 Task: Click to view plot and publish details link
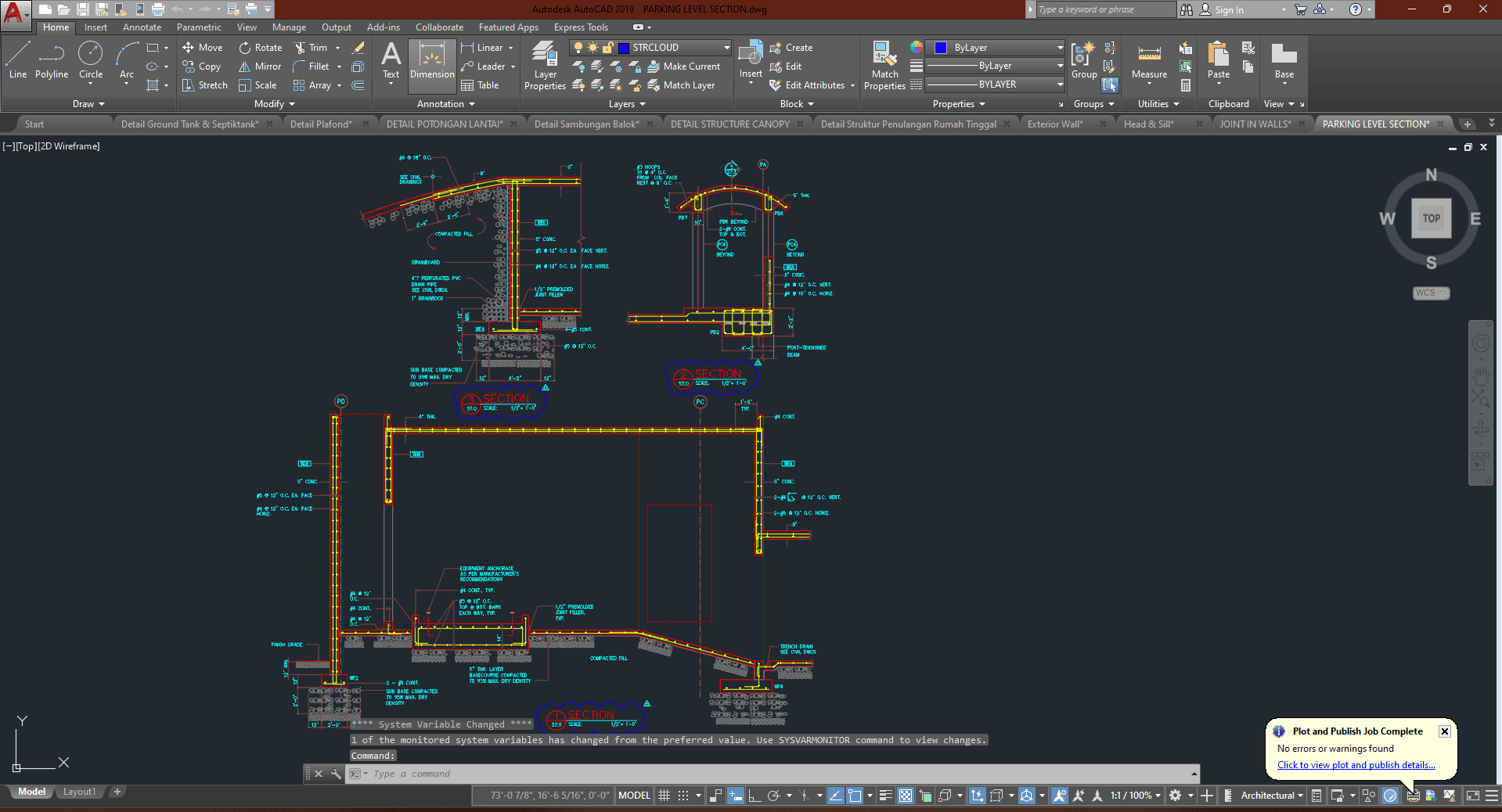point(1356,765)
